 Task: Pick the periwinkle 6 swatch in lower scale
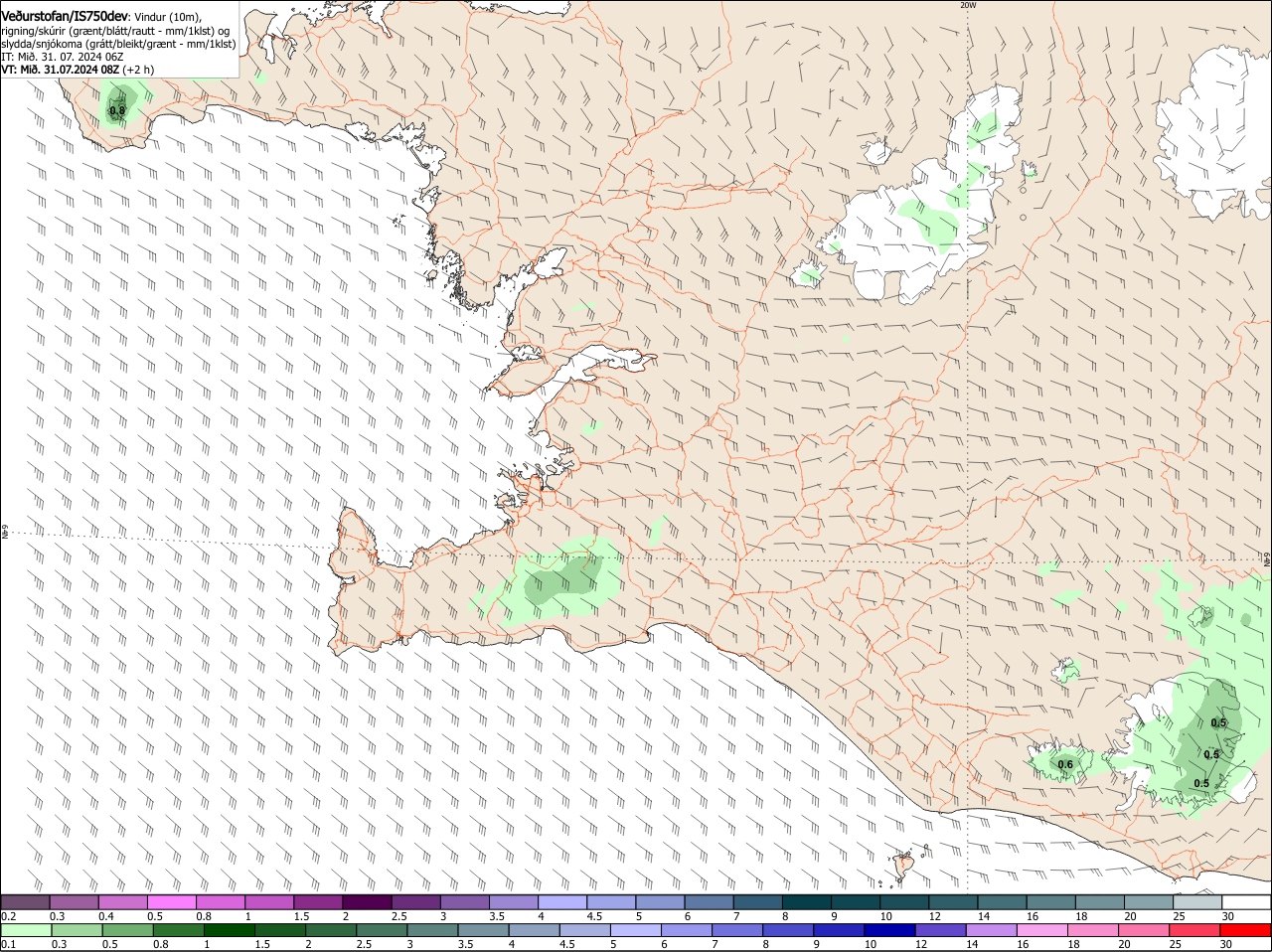[x=686, y=930]
